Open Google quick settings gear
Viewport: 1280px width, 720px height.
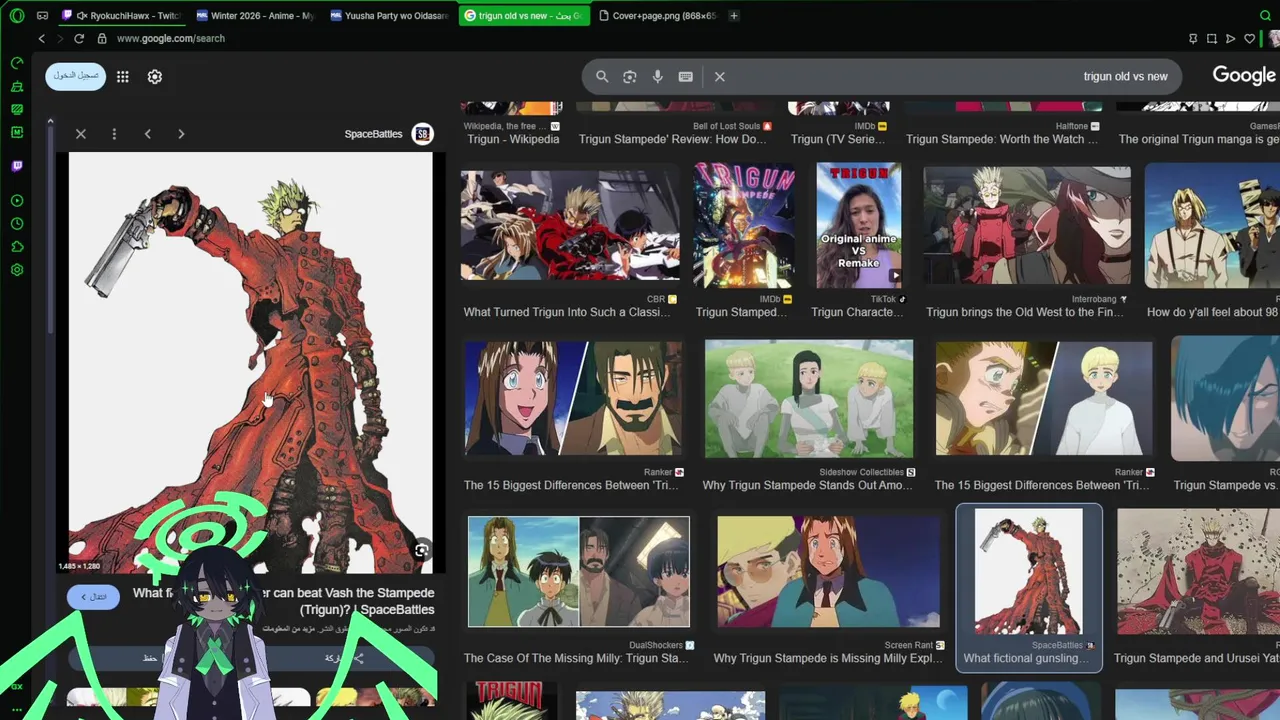[x=155, y=77]
